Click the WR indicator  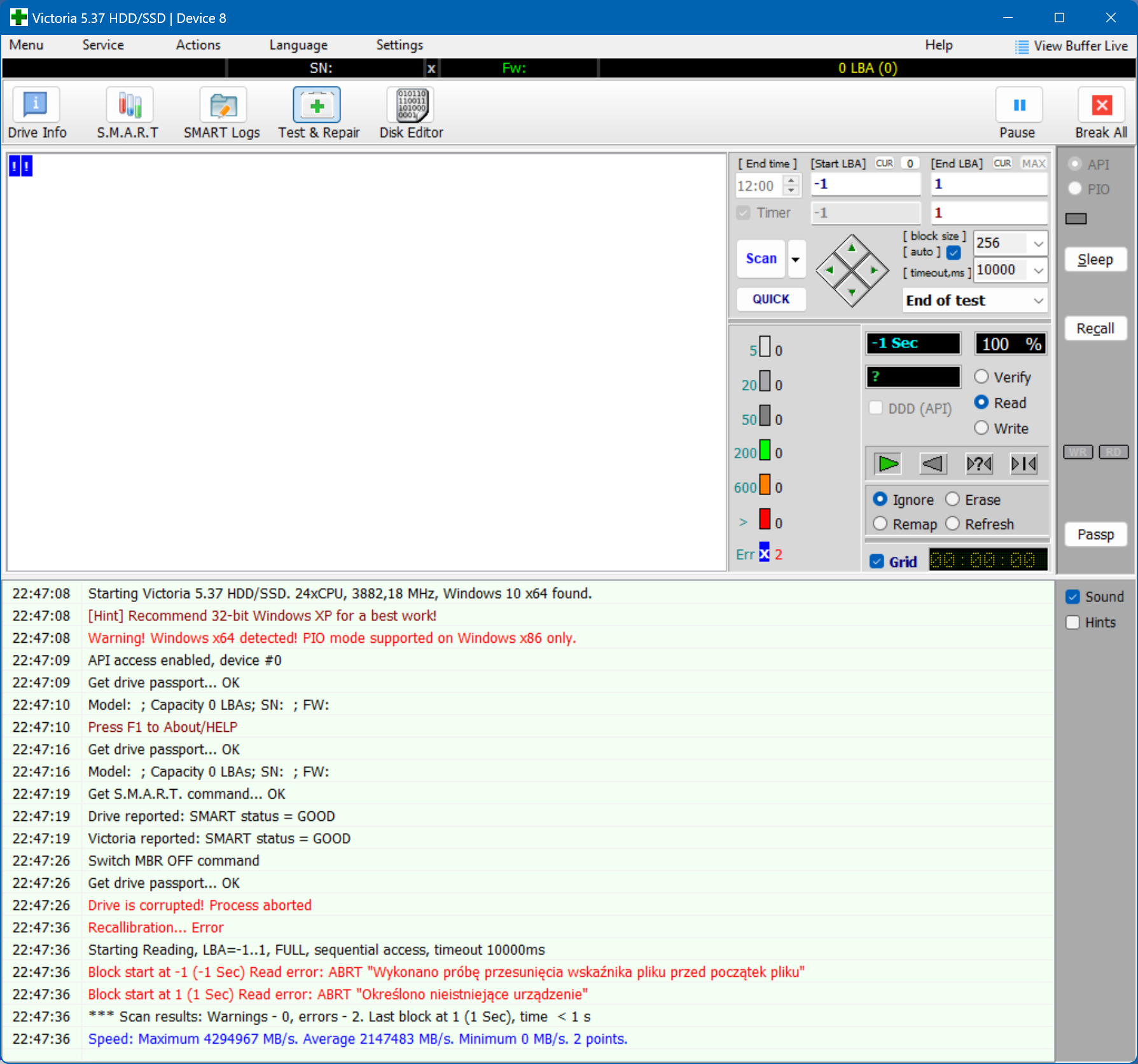tap(1078, 452)
